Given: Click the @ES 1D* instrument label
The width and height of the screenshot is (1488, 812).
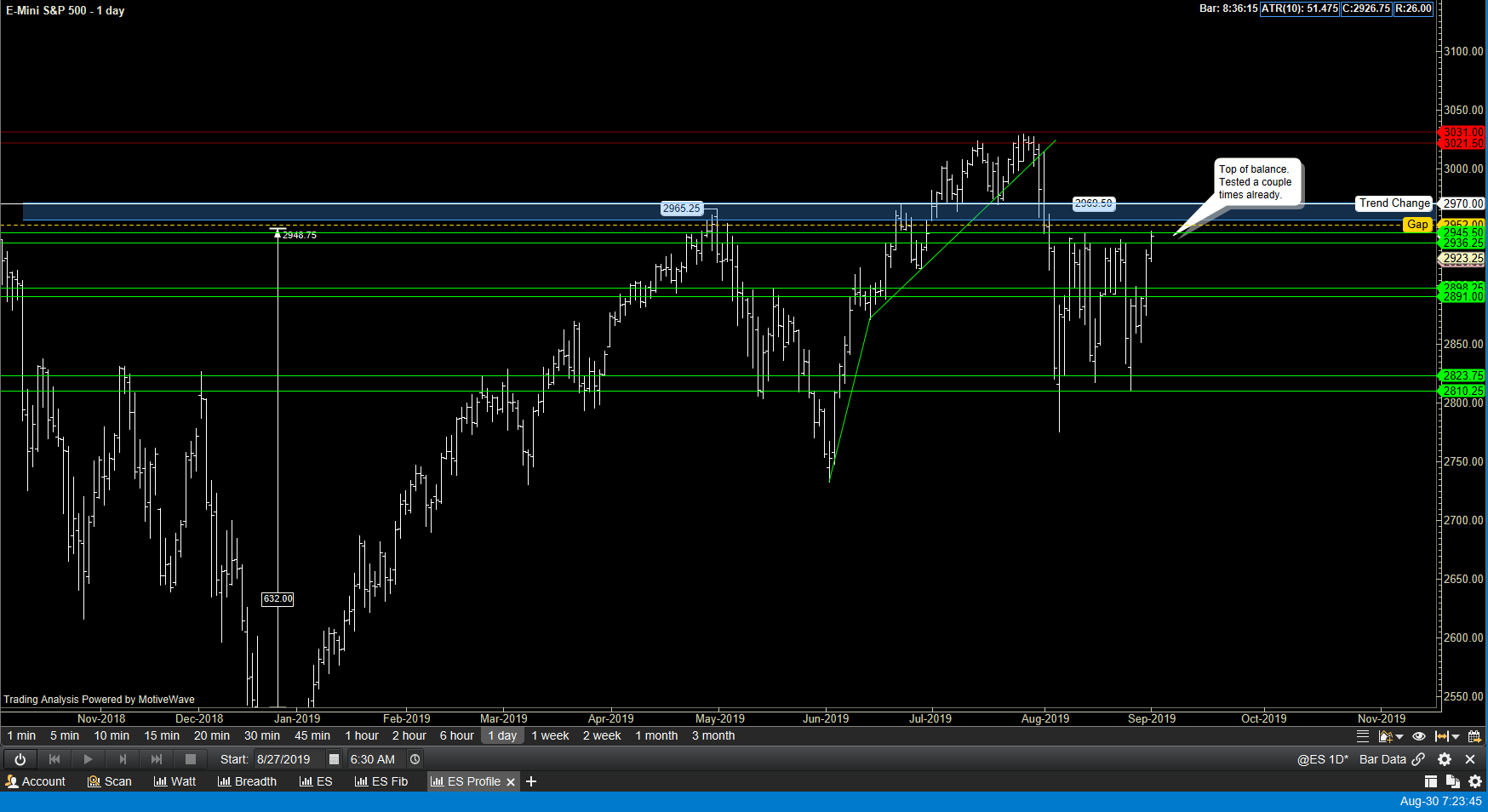Looking at the screenshot, I should 1322,759.
